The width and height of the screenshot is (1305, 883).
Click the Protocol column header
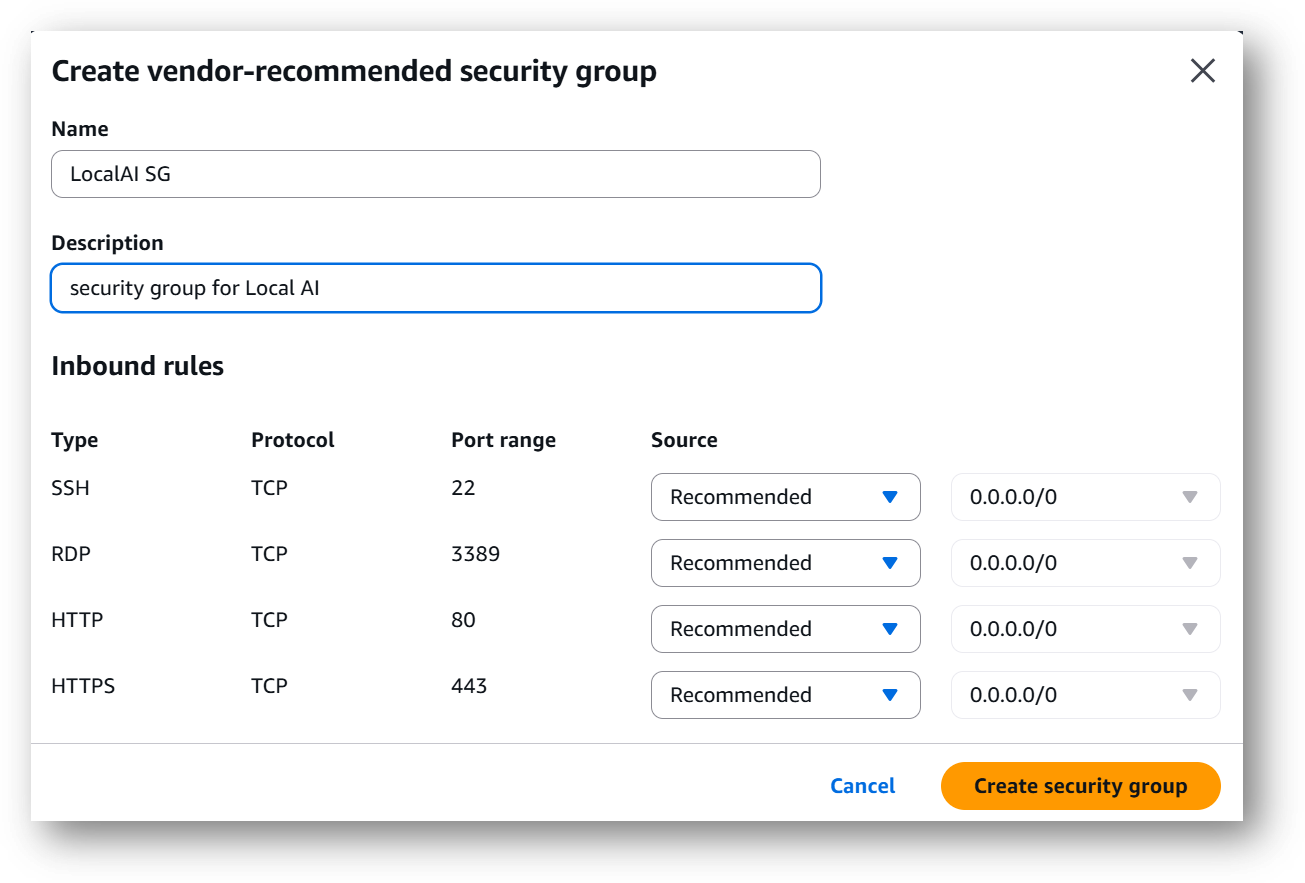click(x=292, y=440)
